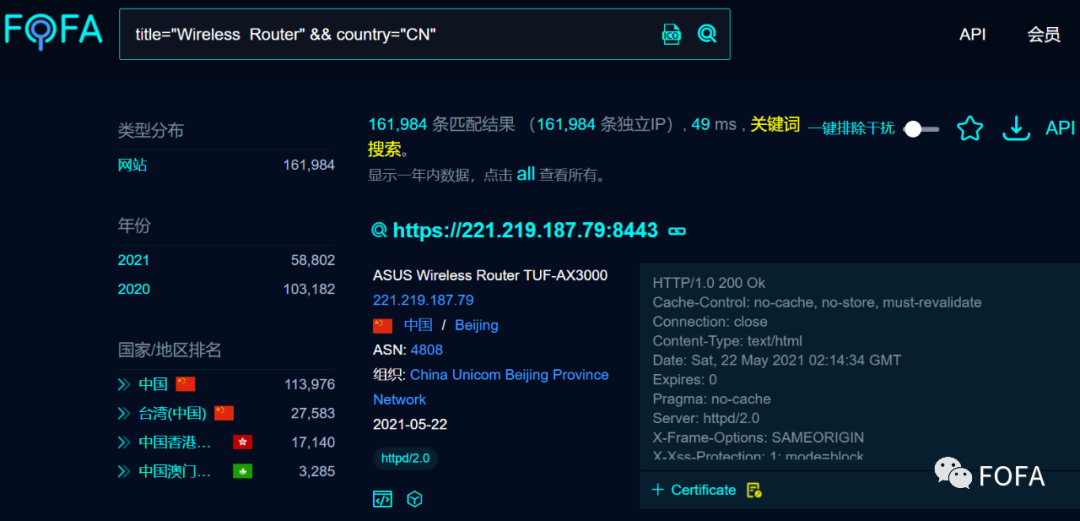The image size is (1080, 521).
Task: Click the httpd/2.0 tag
Action: pyautogui.click(x=405, y=458)
